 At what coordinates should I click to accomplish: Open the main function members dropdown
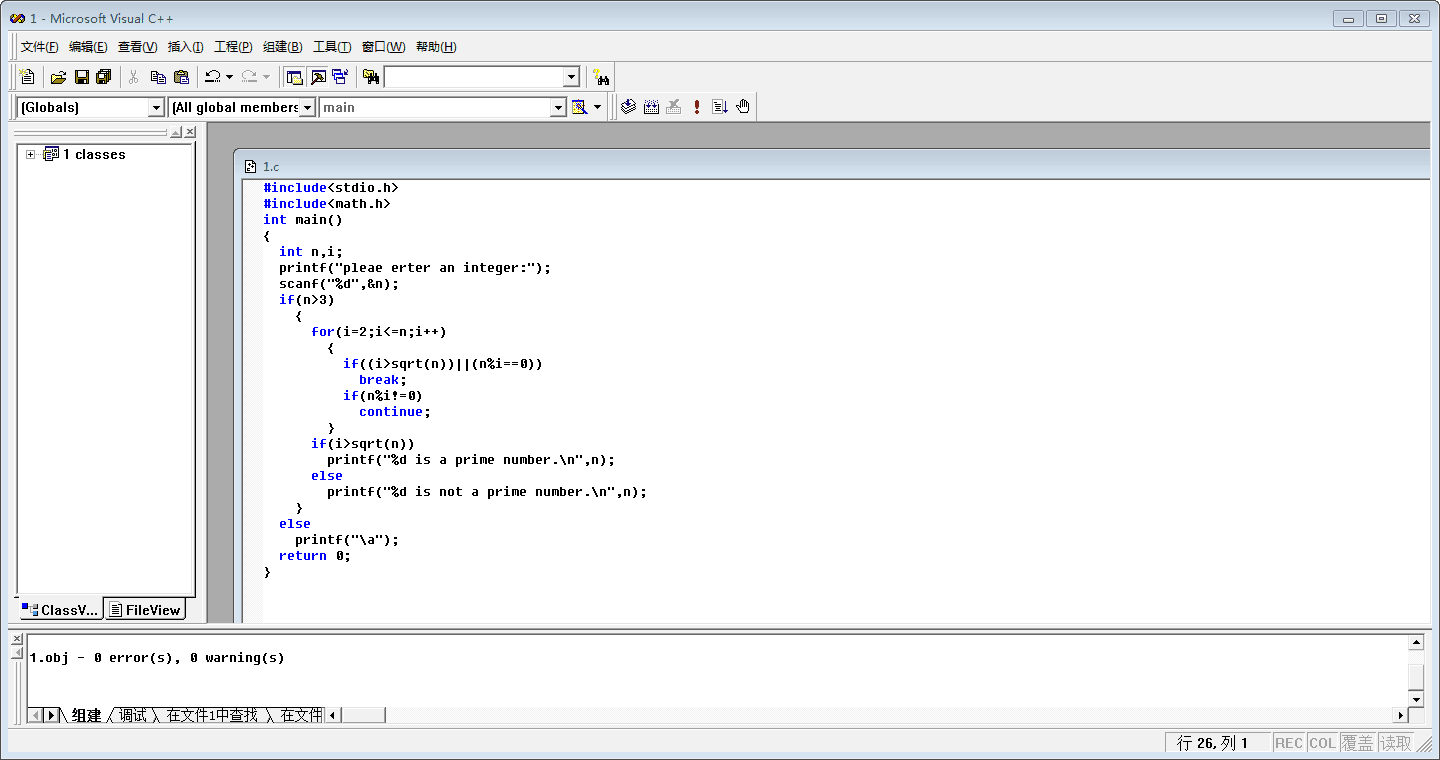tap(559, 107)
